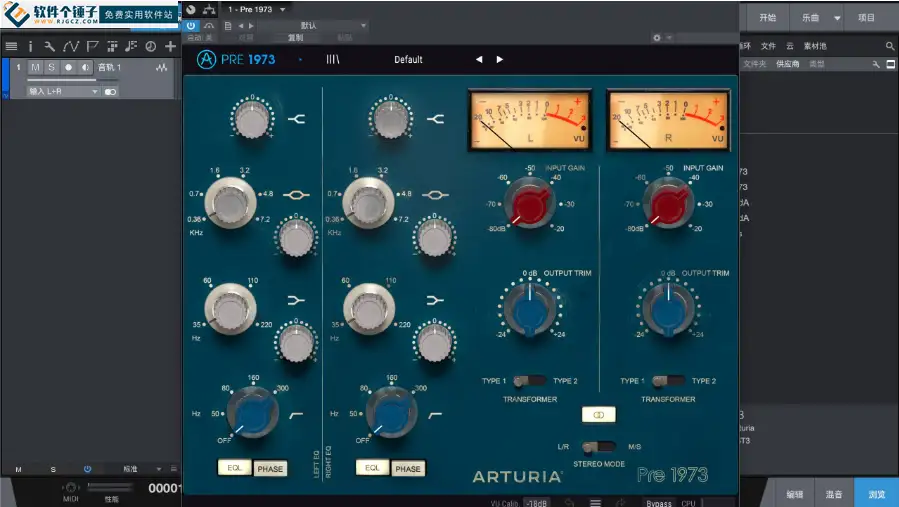Open the tempo clock icon
Image resolution: width=899 pixels, height=507 pixels.
coord(151,46)
